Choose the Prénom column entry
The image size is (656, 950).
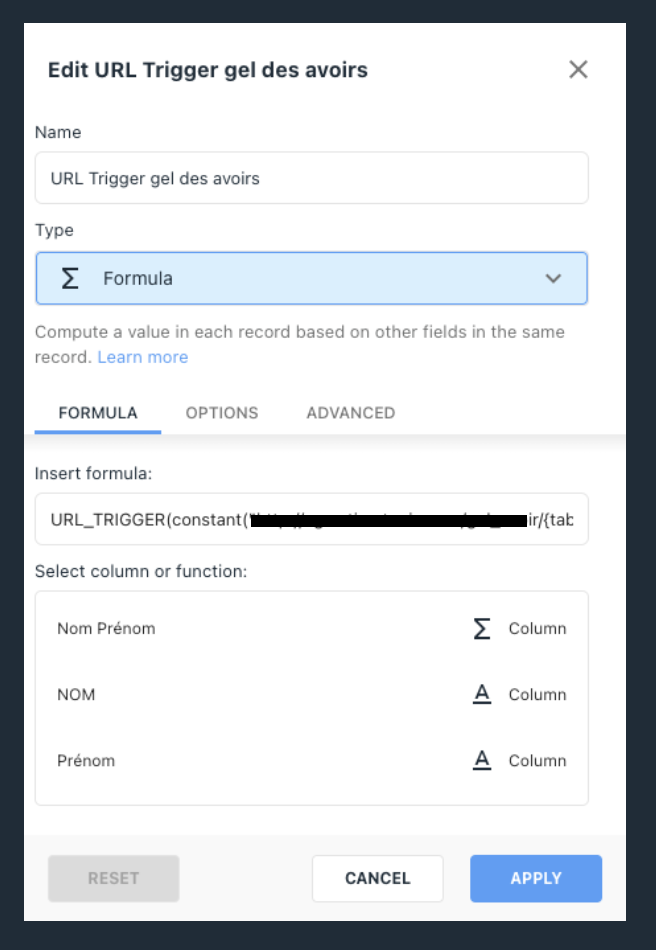[311, 760]
